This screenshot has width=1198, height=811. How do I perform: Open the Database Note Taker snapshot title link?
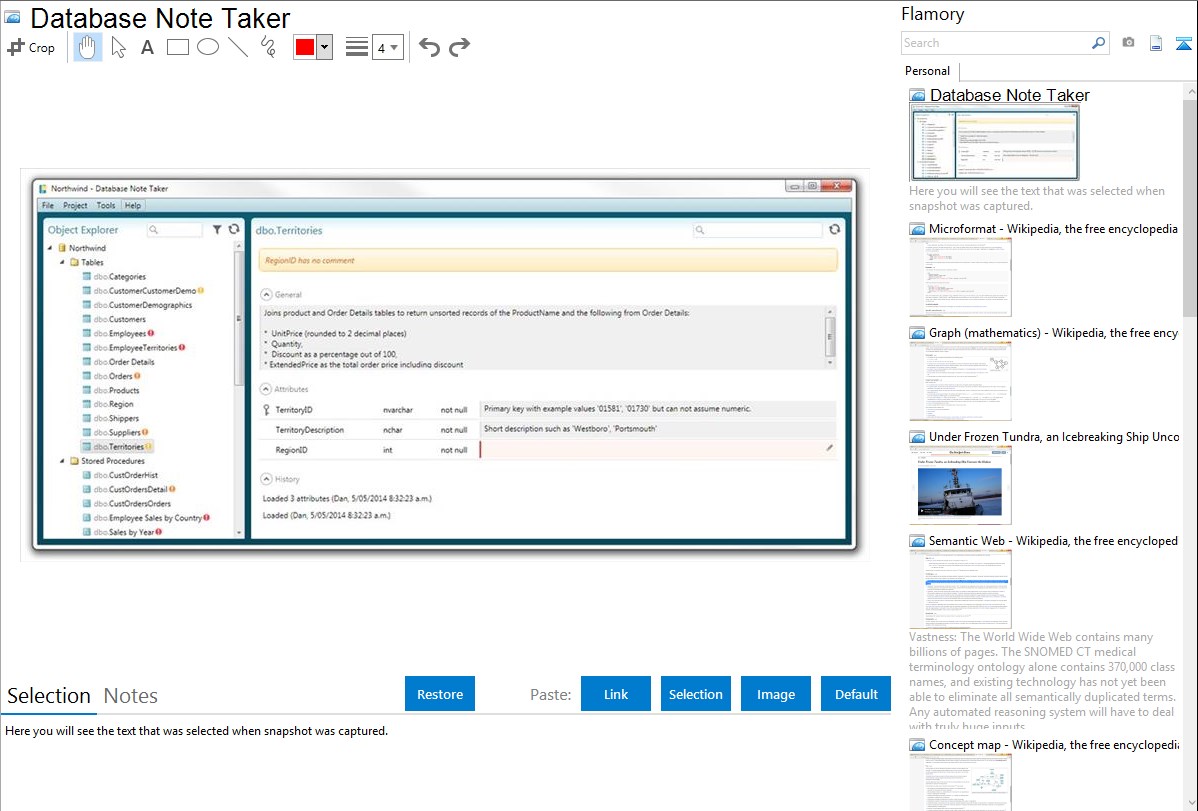[1009, 96]
